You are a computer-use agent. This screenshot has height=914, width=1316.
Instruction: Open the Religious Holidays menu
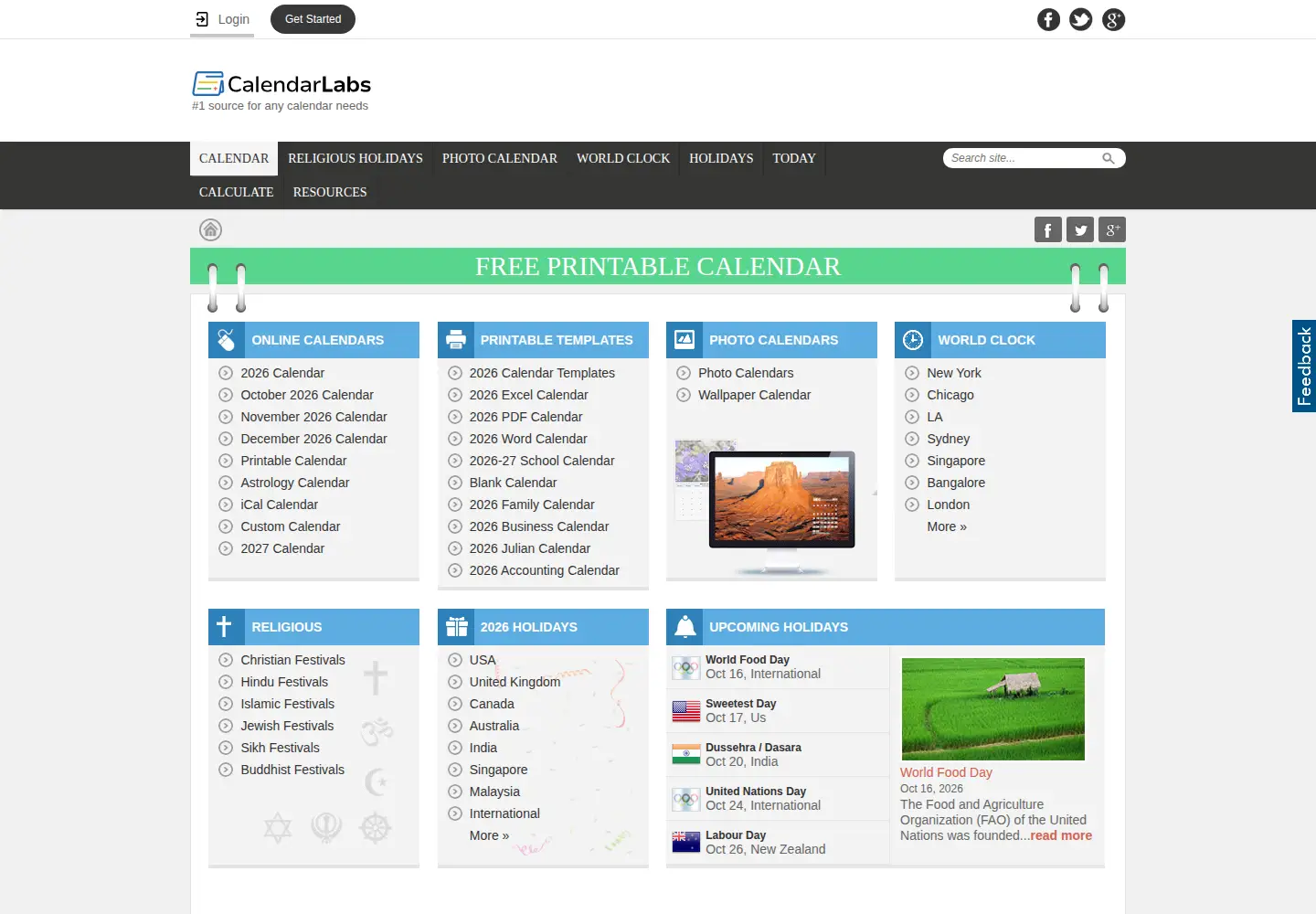coord(356,158)
